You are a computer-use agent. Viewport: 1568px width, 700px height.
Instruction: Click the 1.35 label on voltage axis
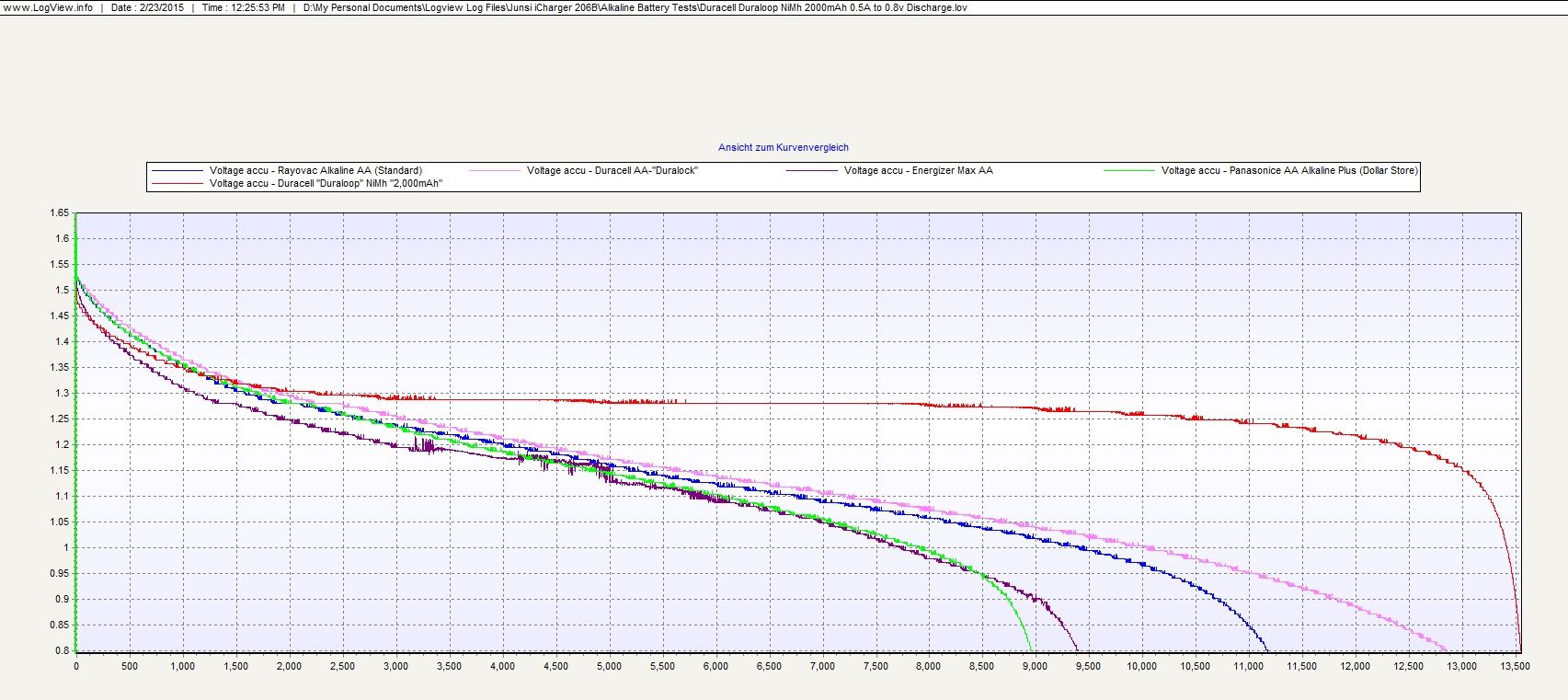click(x=60, y=367)
